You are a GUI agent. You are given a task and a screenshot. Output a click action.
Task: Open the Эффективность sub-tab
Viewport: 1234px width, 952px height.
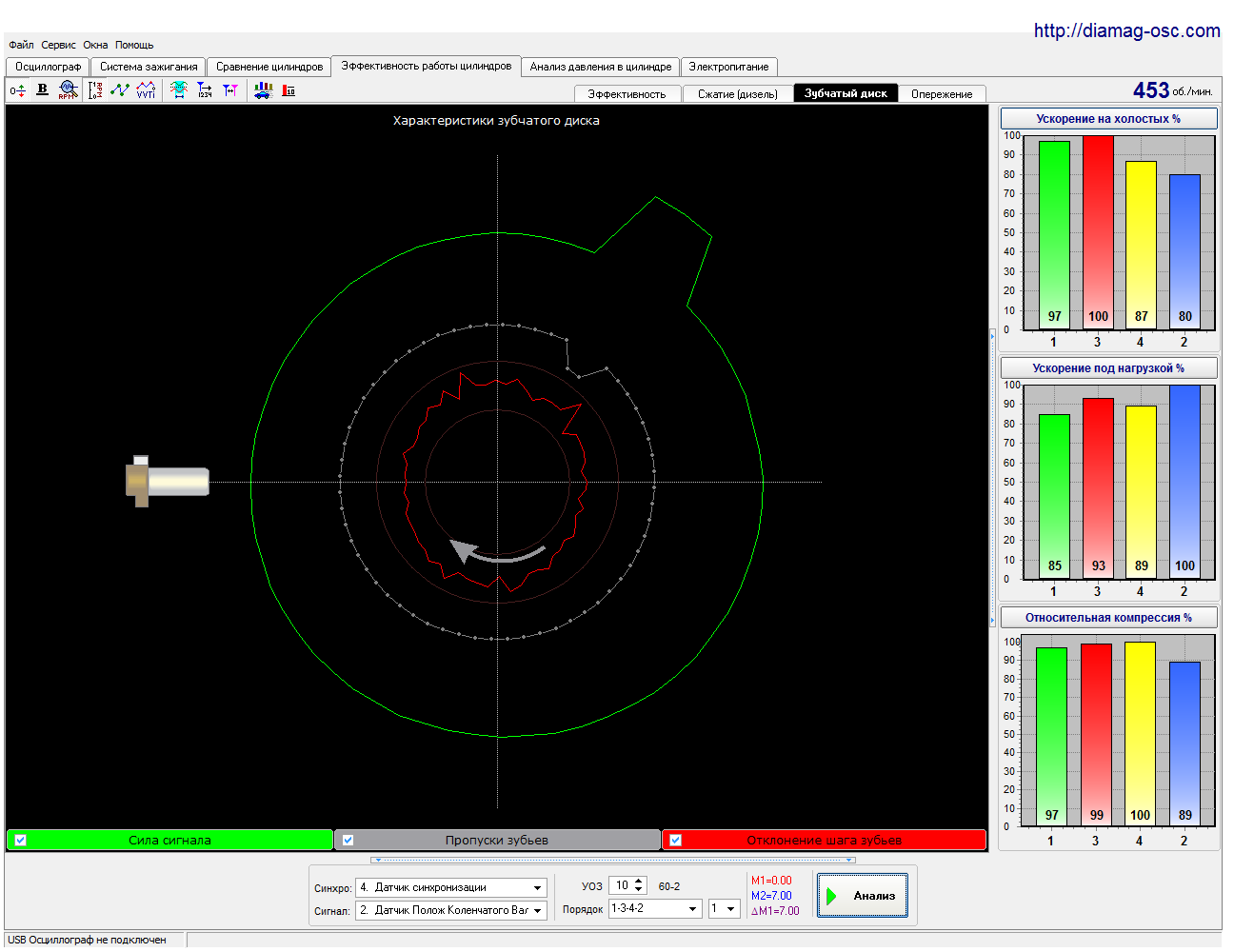click(627, 93)
